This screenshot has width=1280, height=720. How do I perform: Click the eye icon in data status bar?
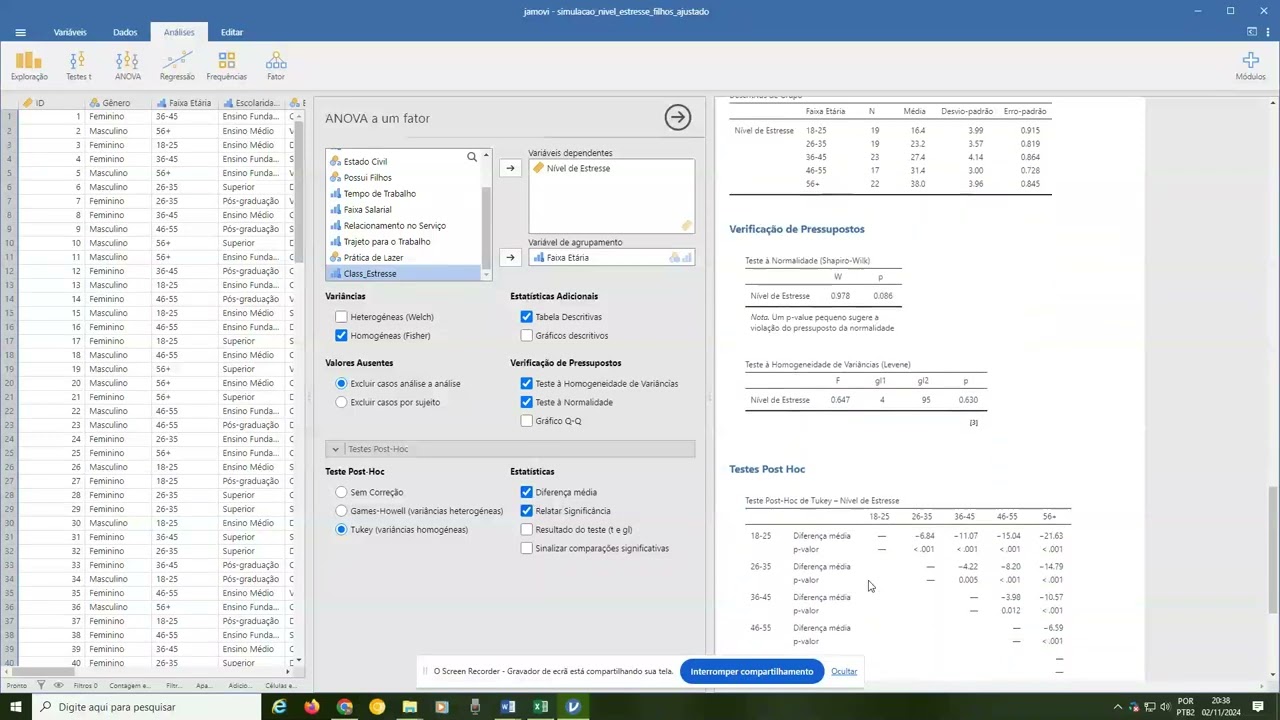(x=59, y=685)
